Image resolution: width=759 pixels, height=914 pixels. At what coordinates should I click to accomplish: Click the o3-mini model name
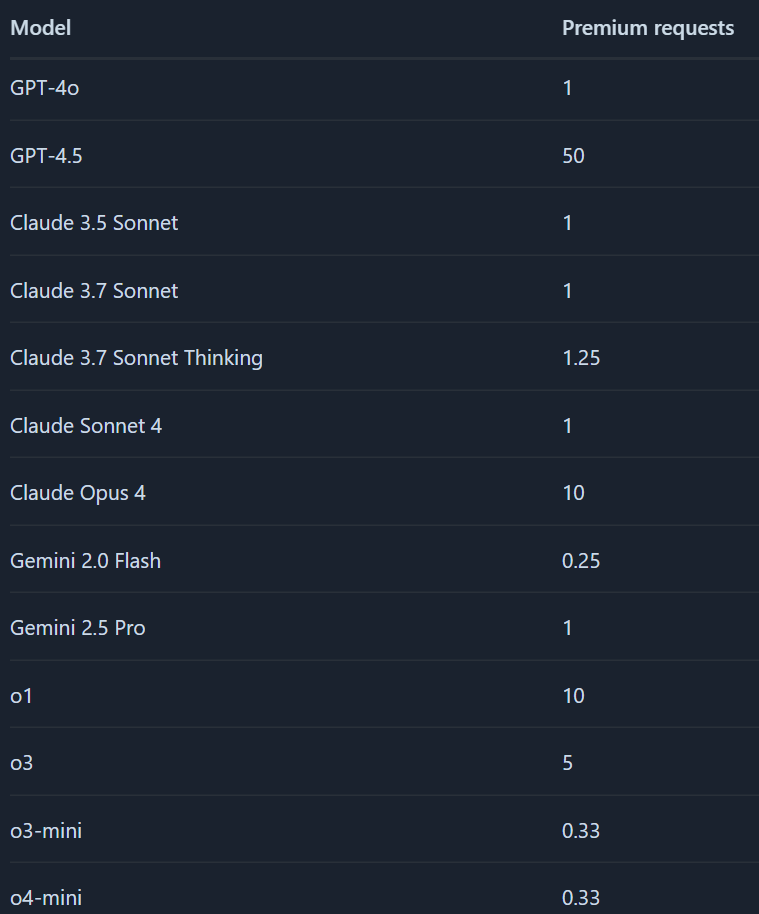[46, 831]
